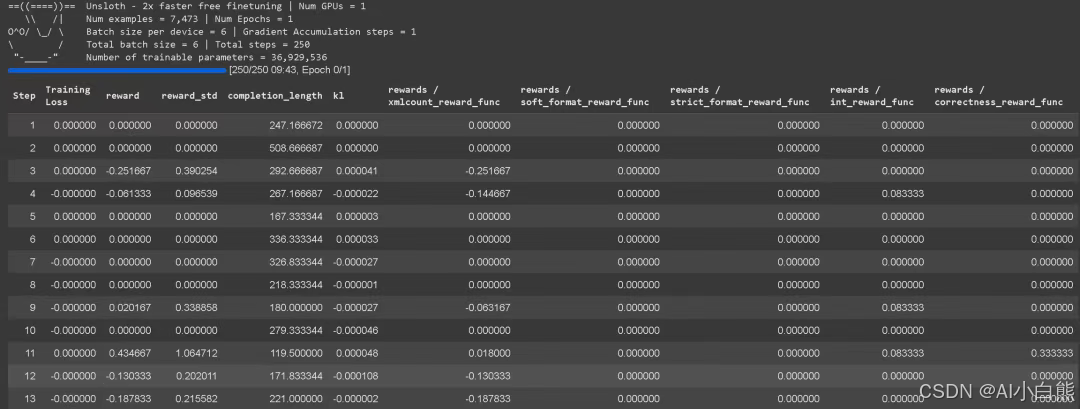Click reward_std value 0.215582
This screenshot has height=409, width=1080.
pyautogui.click(x=196, y=398)
